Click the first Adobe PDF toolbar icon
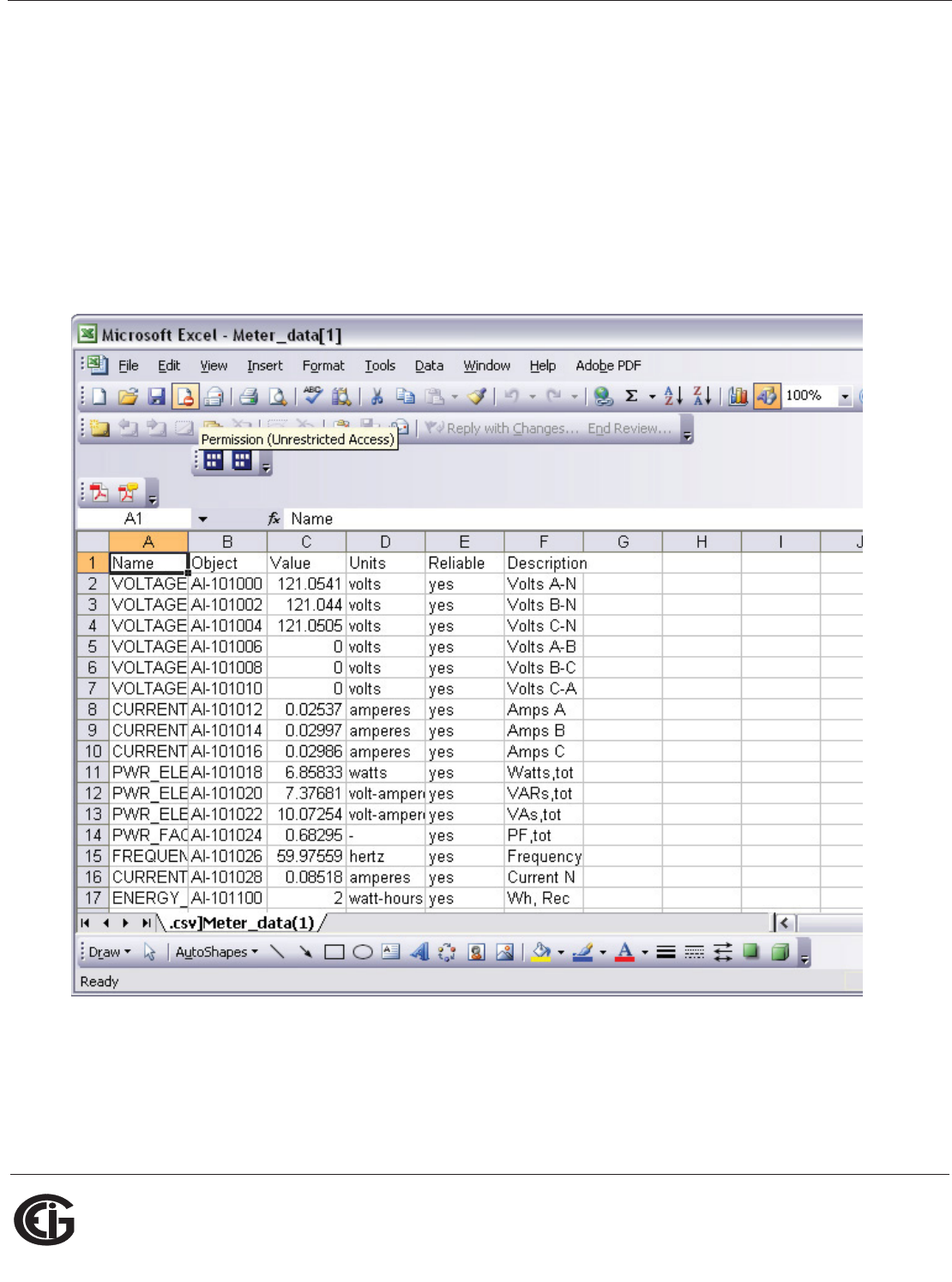Viewport: 952px width, 1282px height. point(99,493)
